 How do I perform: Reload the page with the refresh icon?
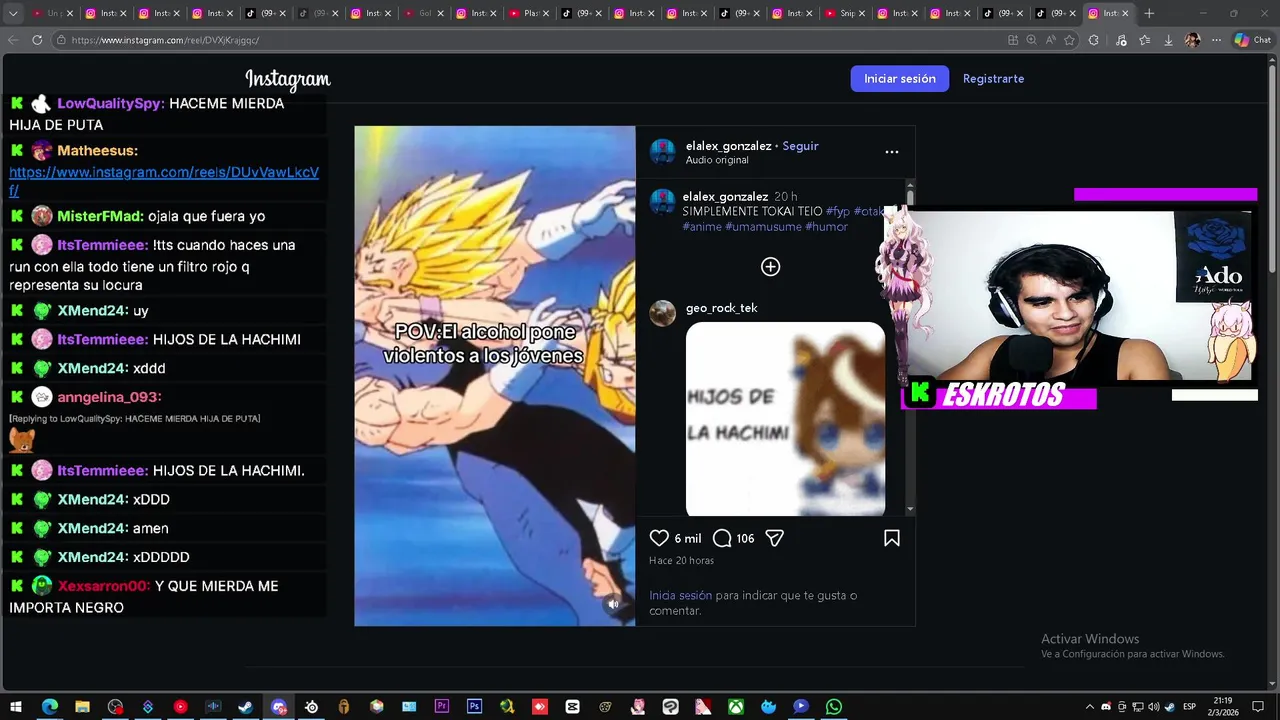coord(37,40)
